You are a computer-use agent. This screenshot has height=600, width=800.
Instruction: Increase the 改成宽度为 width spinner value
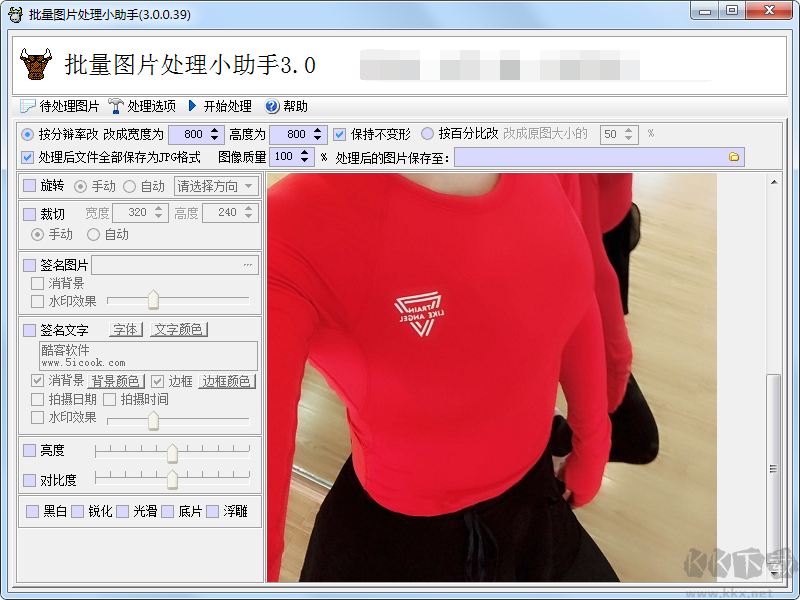(x=217, y=130)
